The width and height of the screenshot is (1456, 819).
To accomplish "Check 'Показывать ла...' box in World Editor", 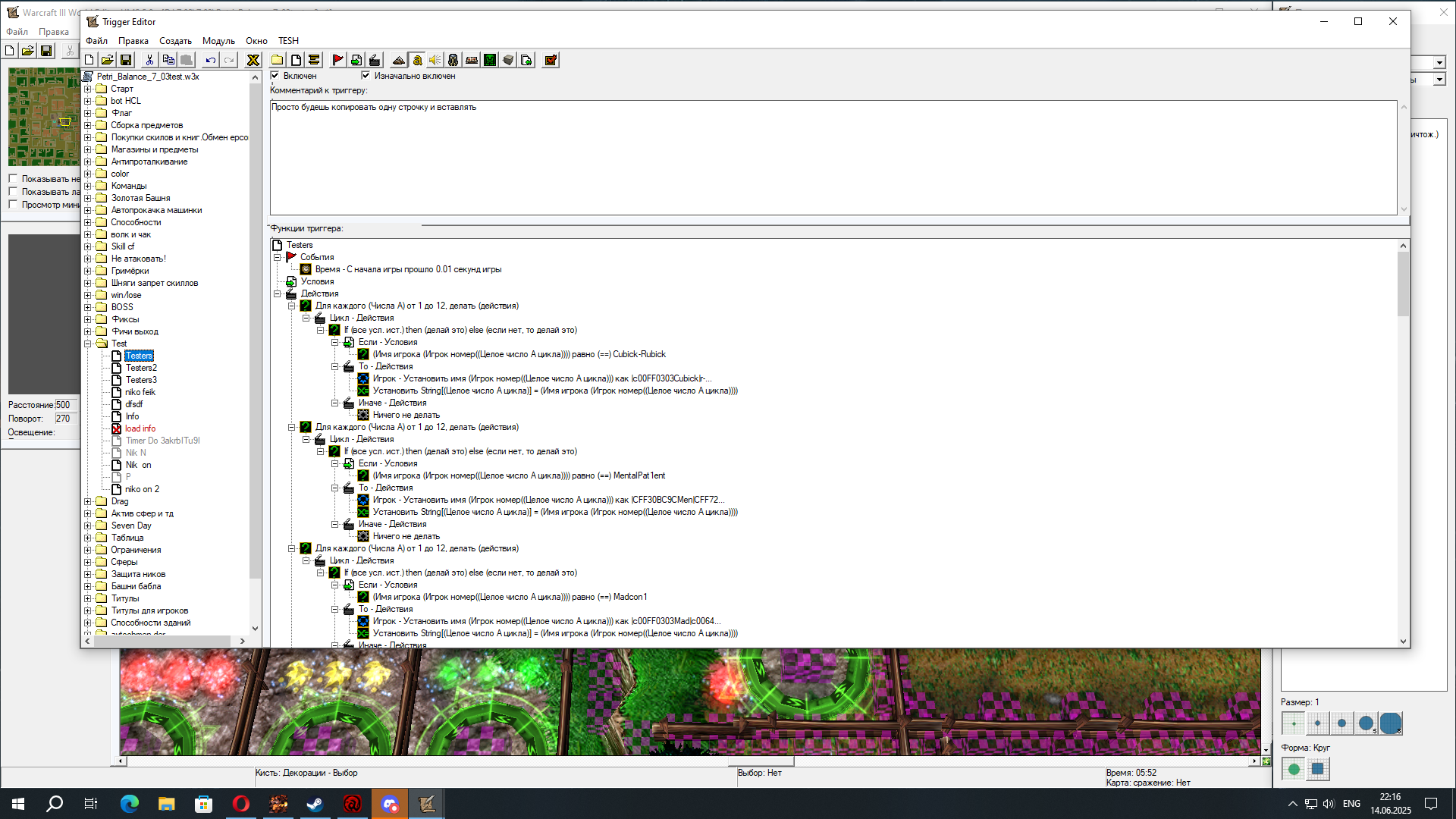I will (13, 192).
